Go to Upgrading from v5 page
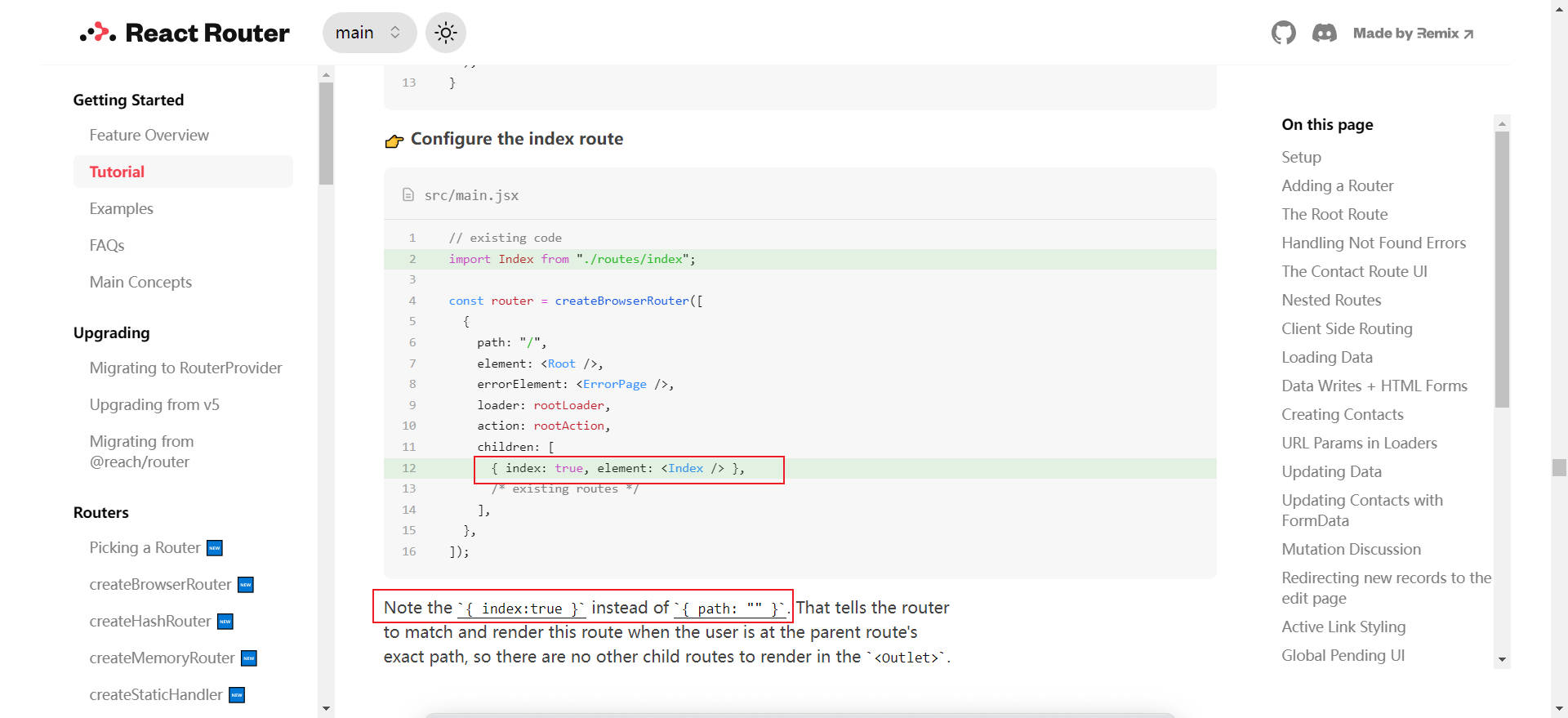1568x718 pixels. 154,404
